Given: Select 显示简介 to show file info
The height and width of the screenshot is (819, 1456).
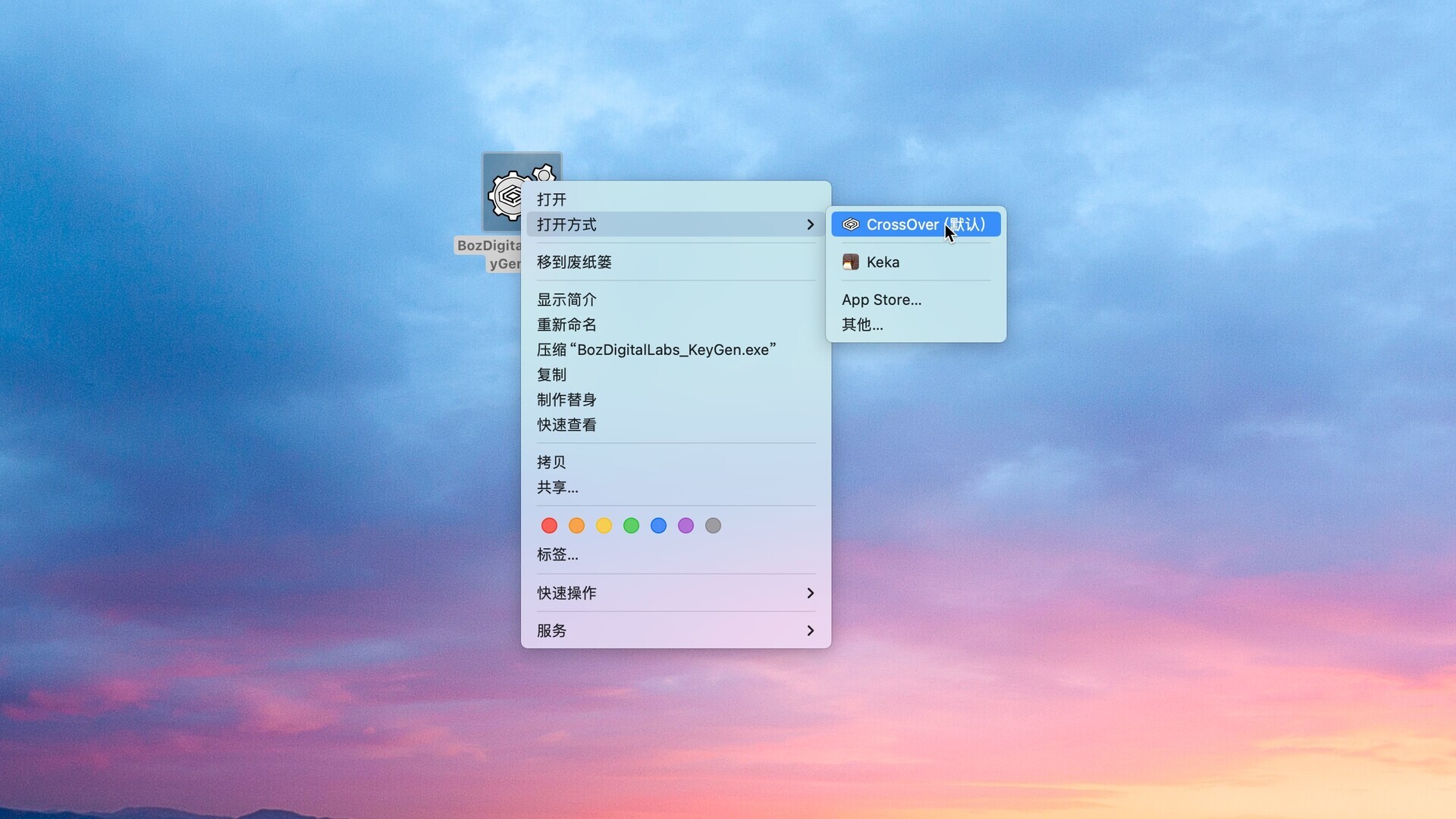Looking at the screenshot, I should tap(566, 300).
